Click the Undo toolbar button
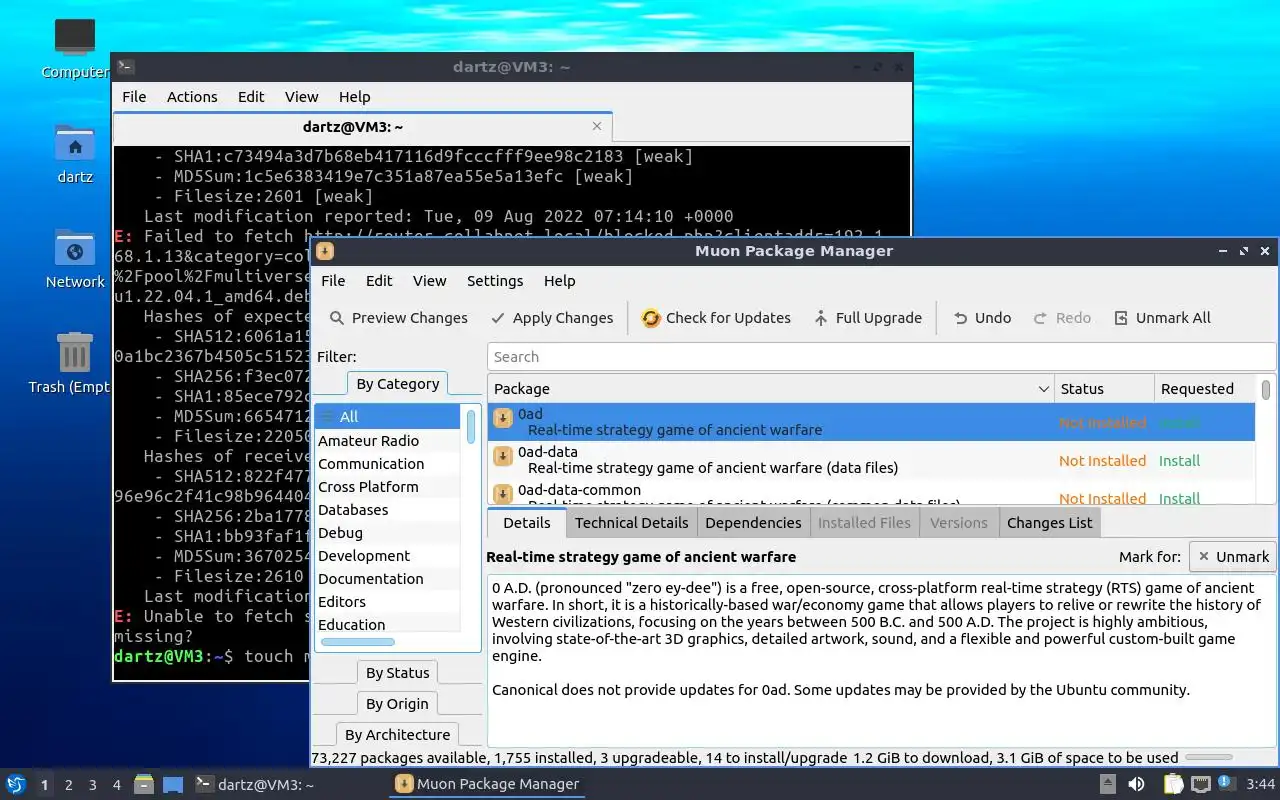This screenshot has height=800, width=1280. pos(982,318)
